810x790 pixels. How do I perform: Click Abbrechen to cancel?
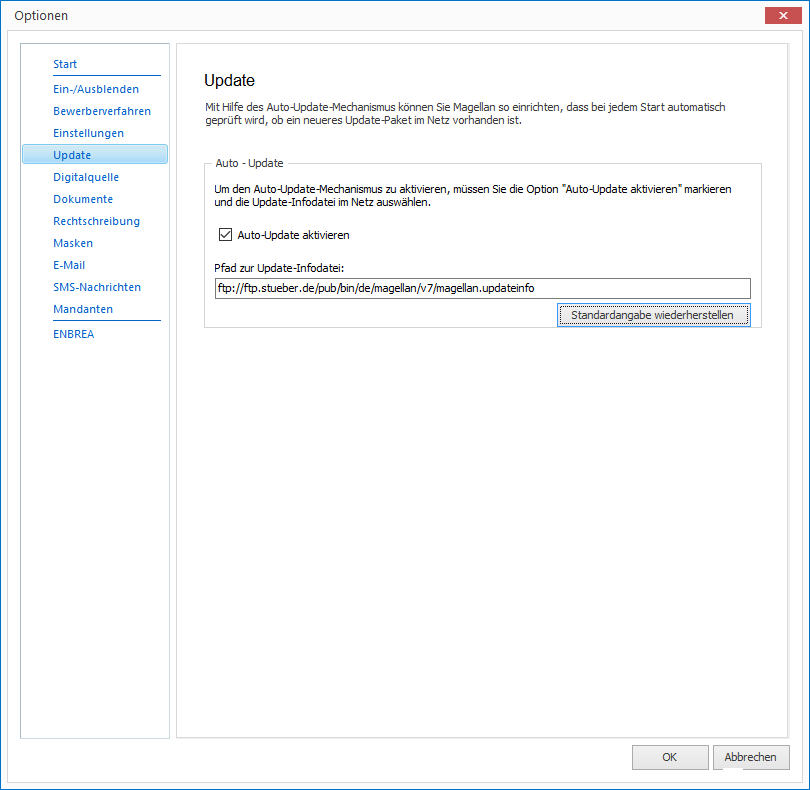click(x=751, y=757)
